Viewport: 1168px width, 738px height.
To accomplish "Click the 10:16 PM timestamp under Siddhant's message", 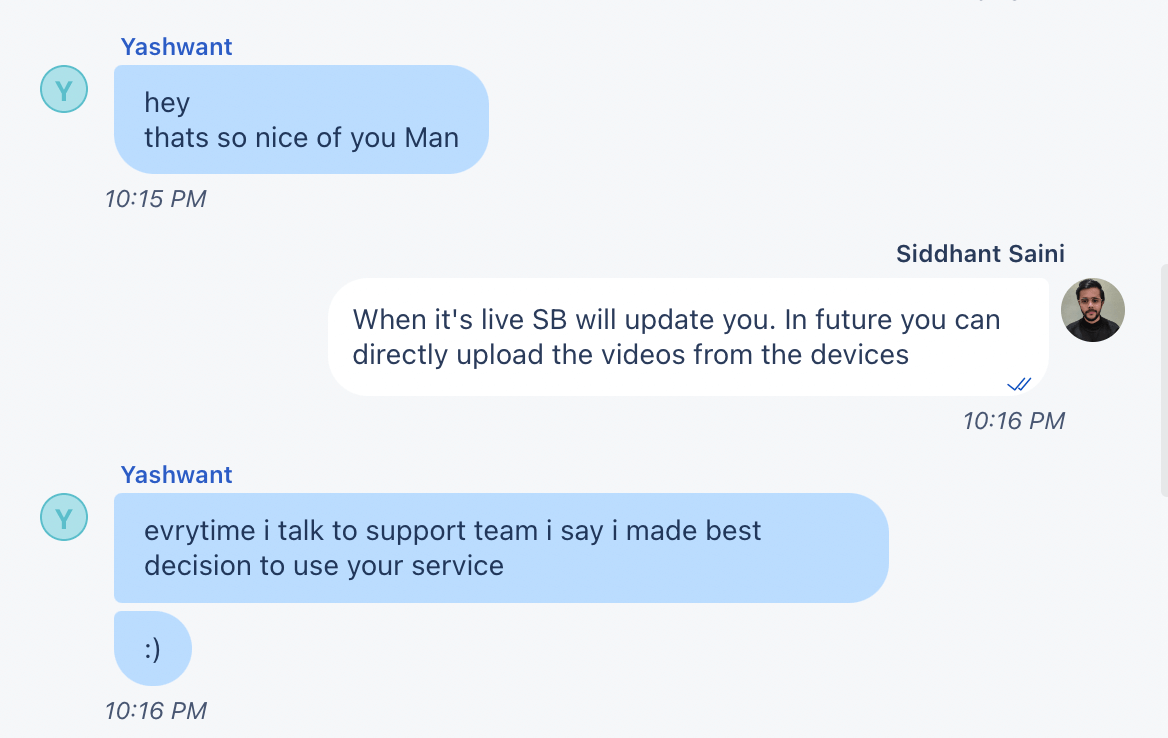I will point(1013,421).
